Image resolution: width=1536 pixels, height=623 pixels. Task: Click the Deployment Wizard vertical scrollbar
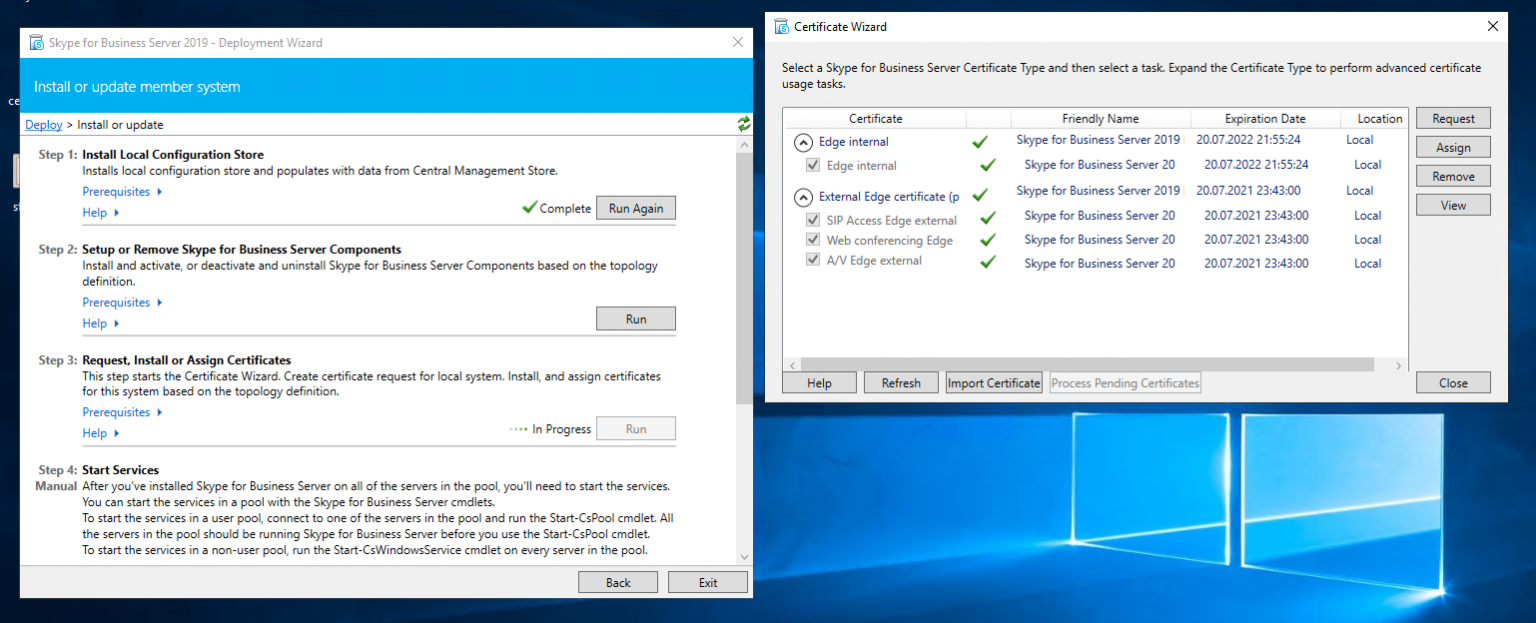point(743,280)
